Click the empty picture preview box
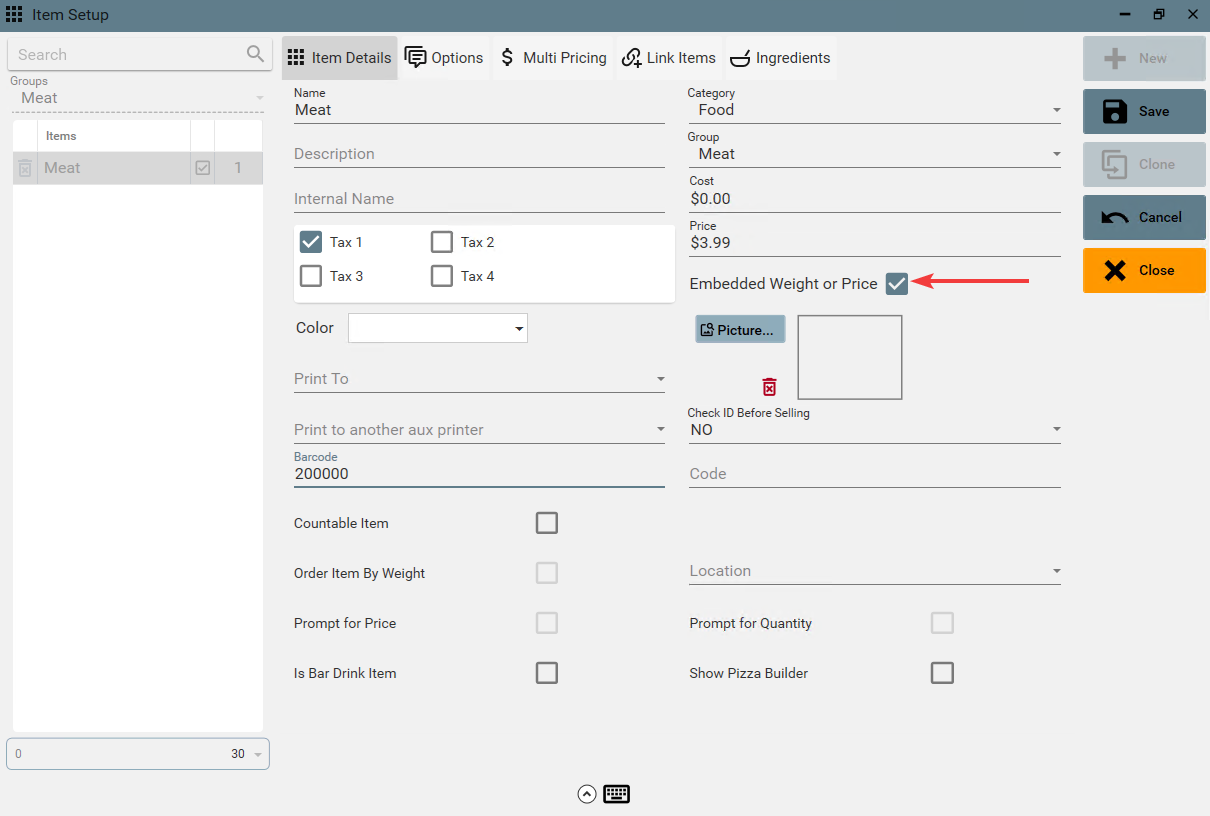The height and width of the screenshot is (816, 1210). pyautogui.click(x=850, y=358)
